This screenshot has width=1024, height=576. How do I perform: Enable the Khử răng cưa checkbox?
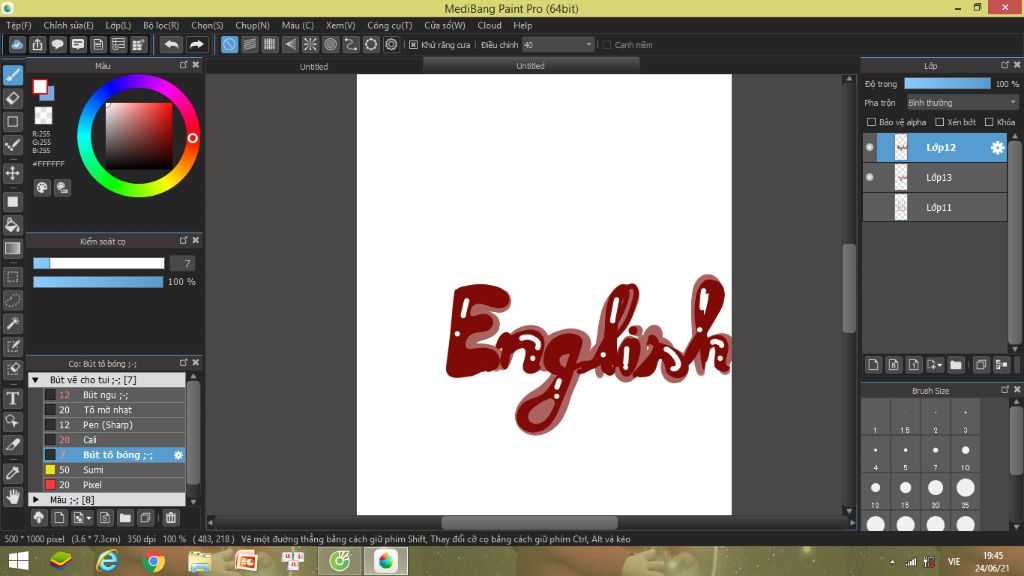coord(413,44)
